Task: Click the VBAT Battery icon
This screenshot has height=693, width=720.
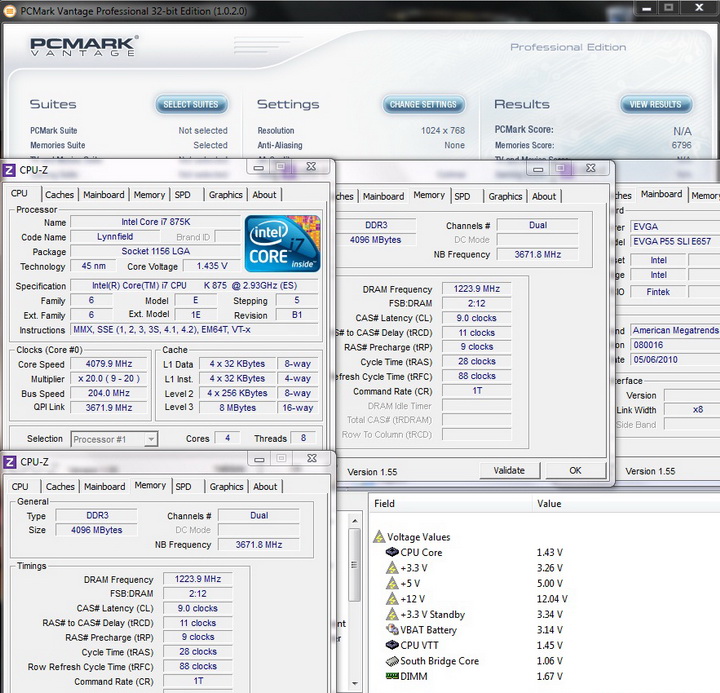Action: click(392, 630)
